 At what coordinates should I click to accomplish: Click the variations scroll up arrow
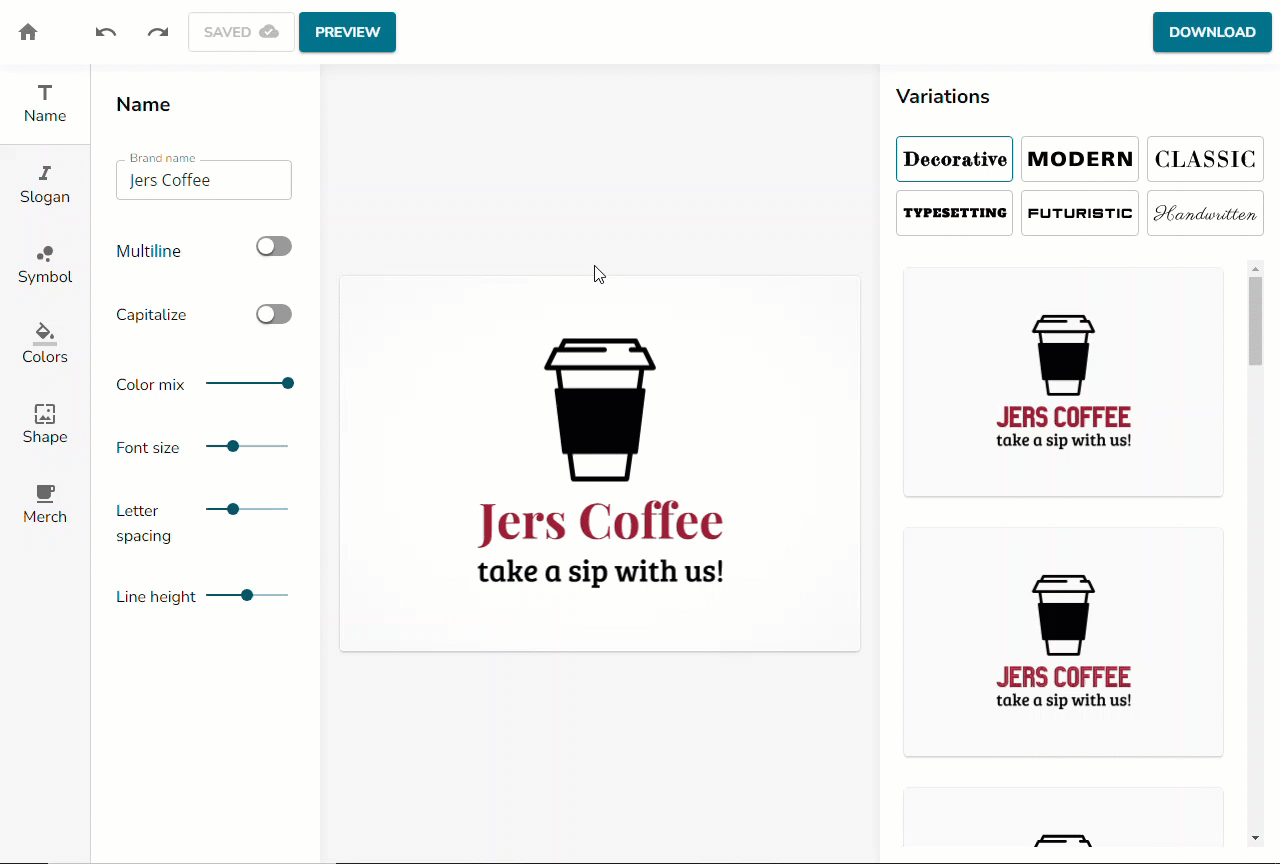pyautogui.click(x=1255, y=267)
